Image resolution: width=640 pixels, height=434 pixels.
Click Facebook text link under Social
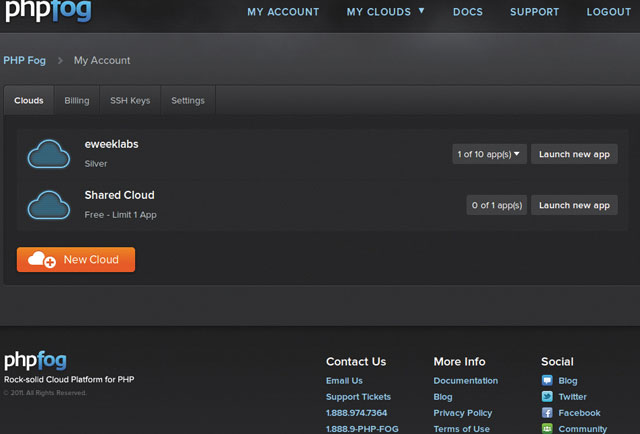579,413
